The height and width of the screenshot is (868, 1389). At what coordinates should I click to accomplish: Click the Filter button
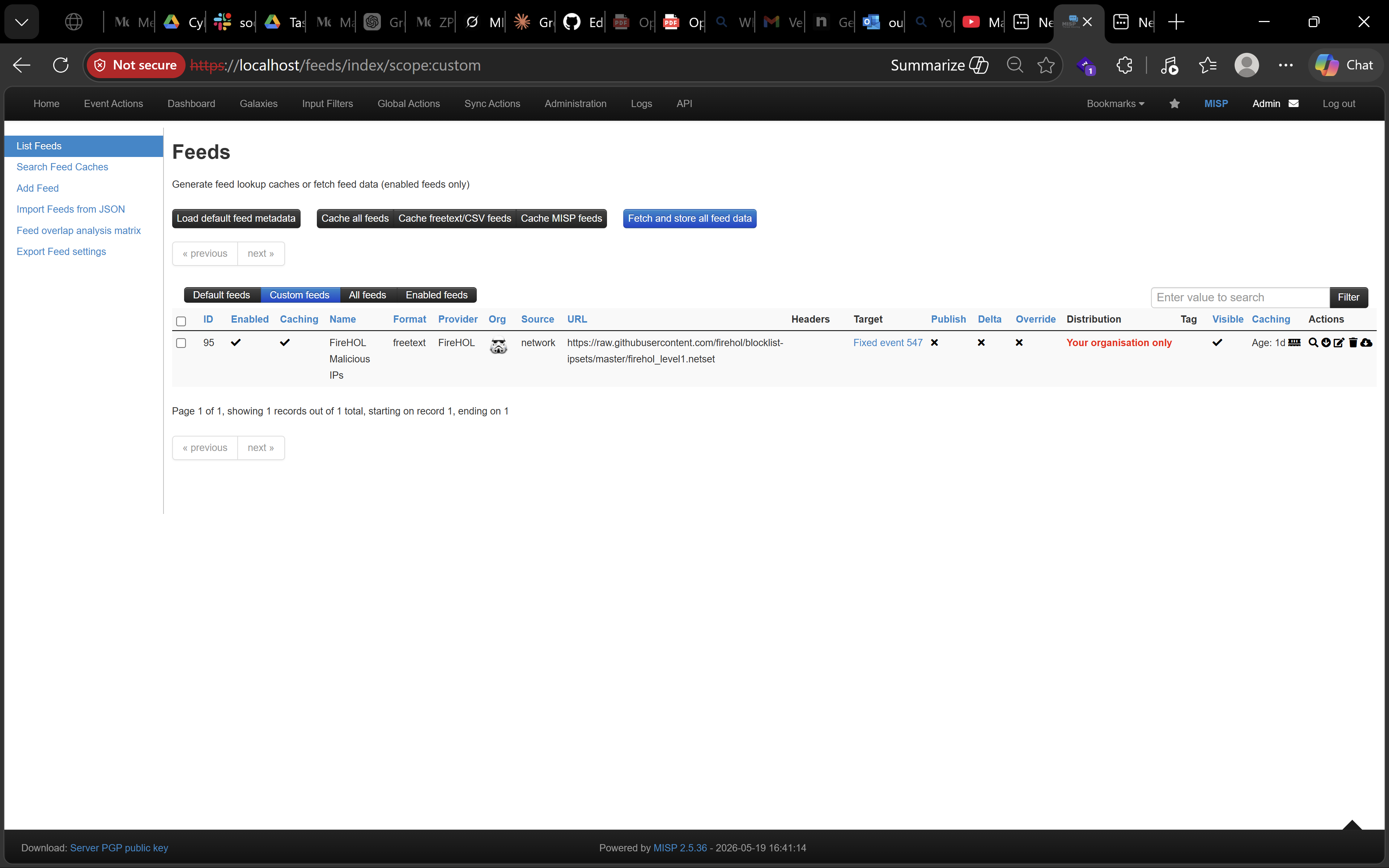point(1348,297)
